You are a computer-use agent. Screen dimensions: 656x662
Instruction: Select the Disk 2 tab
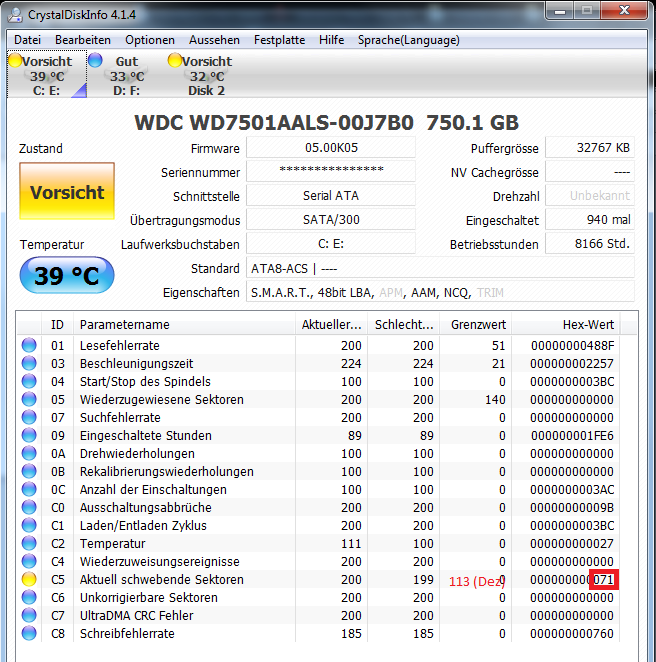tap(206, 75)
